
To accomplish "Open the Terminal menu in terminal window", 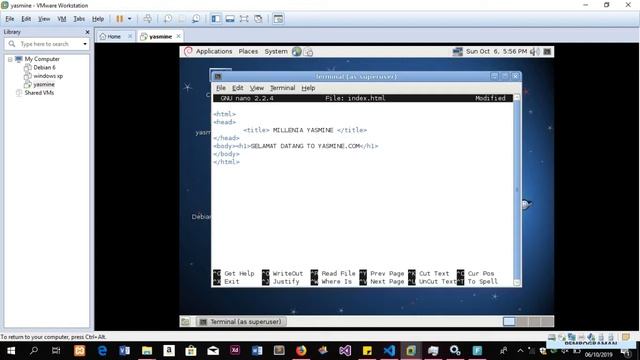I will point(282,88).
